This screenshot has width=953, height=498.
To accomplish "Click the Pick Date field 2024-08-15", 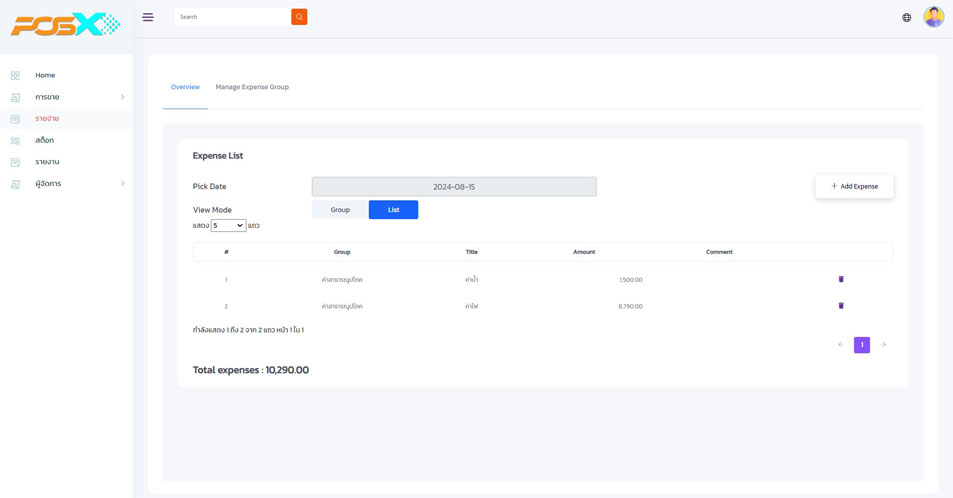I will pyautogui.click(x=454, y=187).
